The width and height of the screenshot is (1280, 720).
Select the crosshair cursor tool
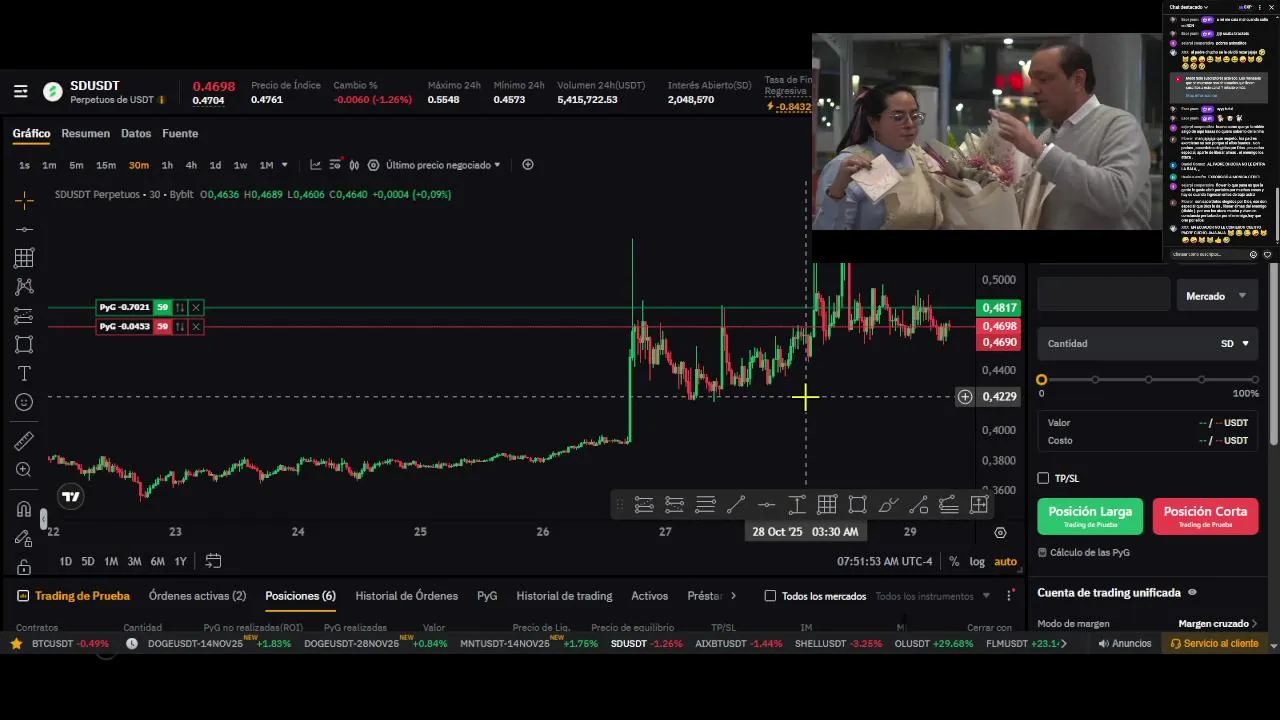(24, 200)
